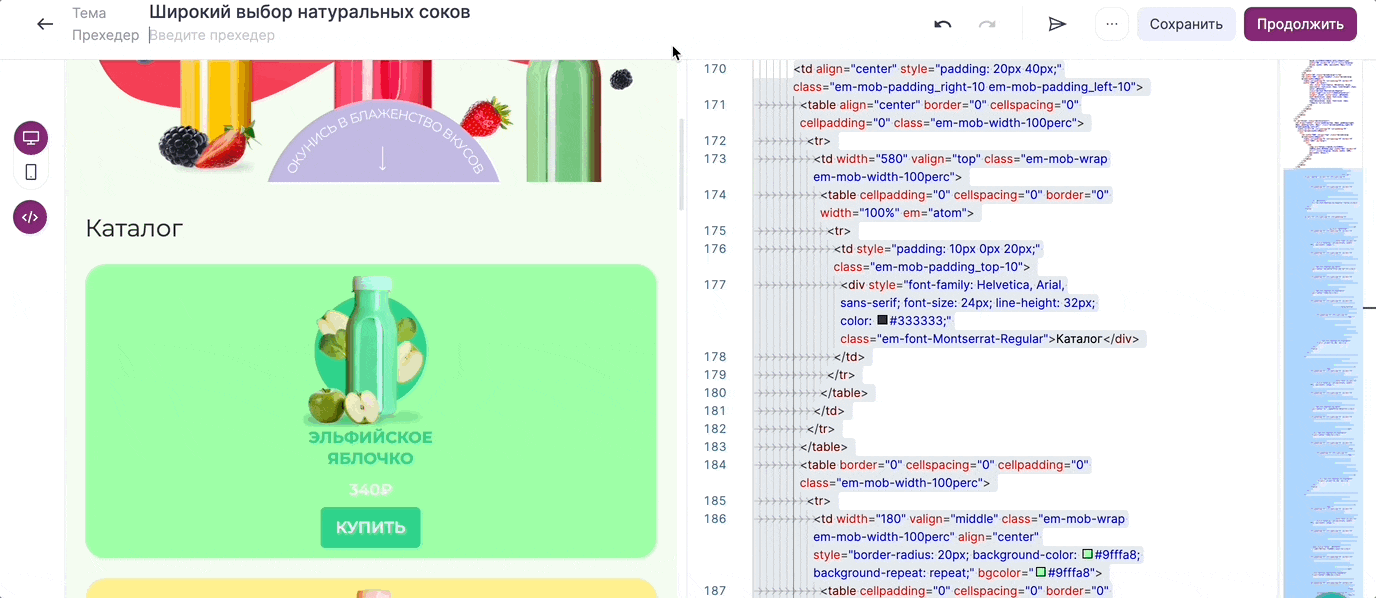Switch to mobile preview mode
The height and width of the screenshot is (598, 1376).
pos(31,172)
